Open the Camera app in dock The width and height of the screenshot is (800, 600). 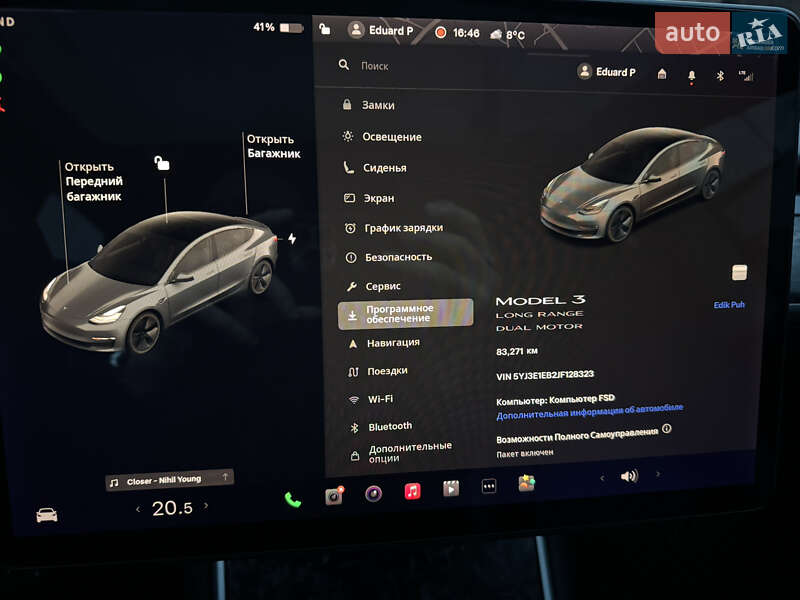click(334, 495)
